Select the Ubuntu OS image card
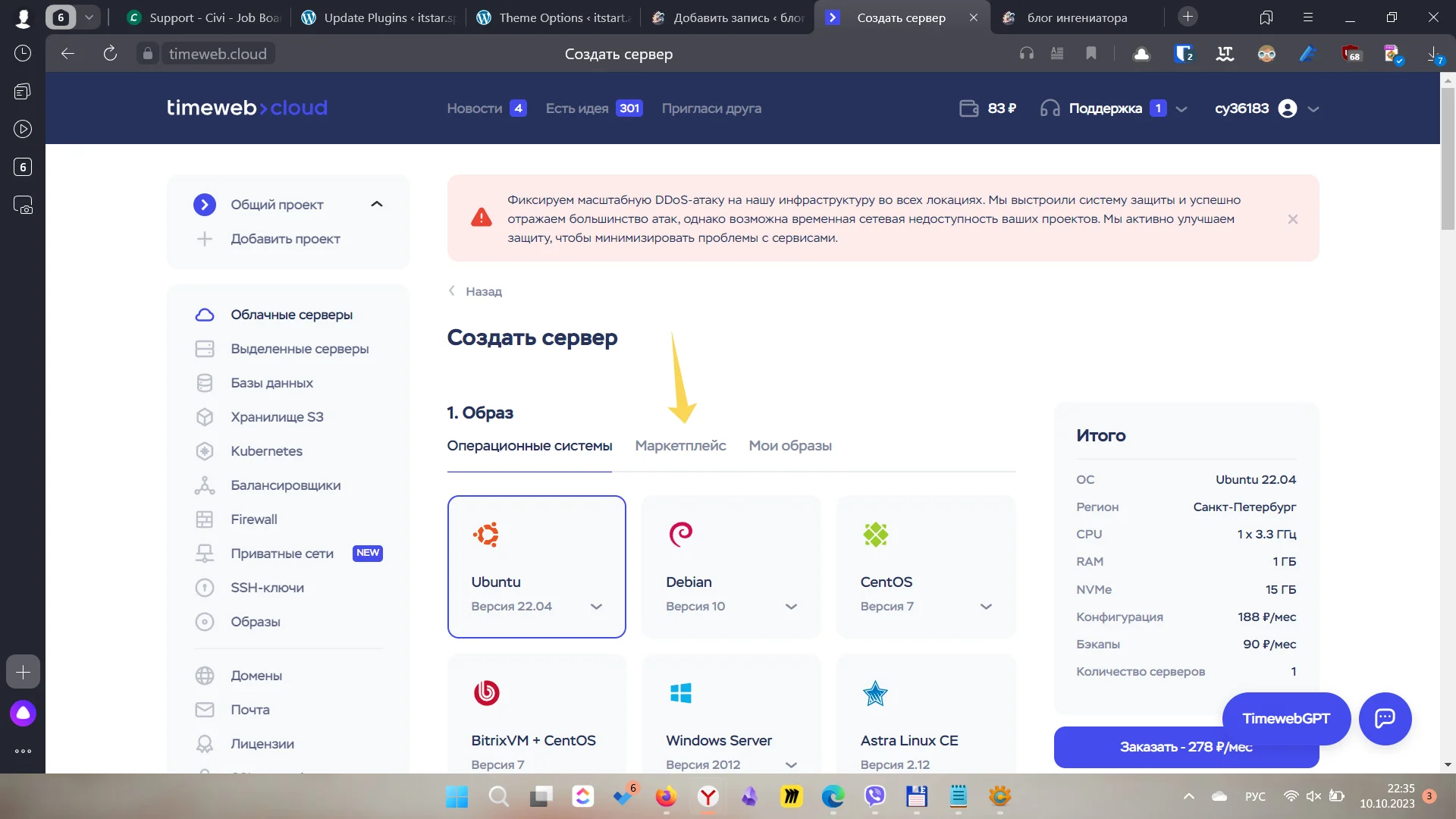 point(536,566)
